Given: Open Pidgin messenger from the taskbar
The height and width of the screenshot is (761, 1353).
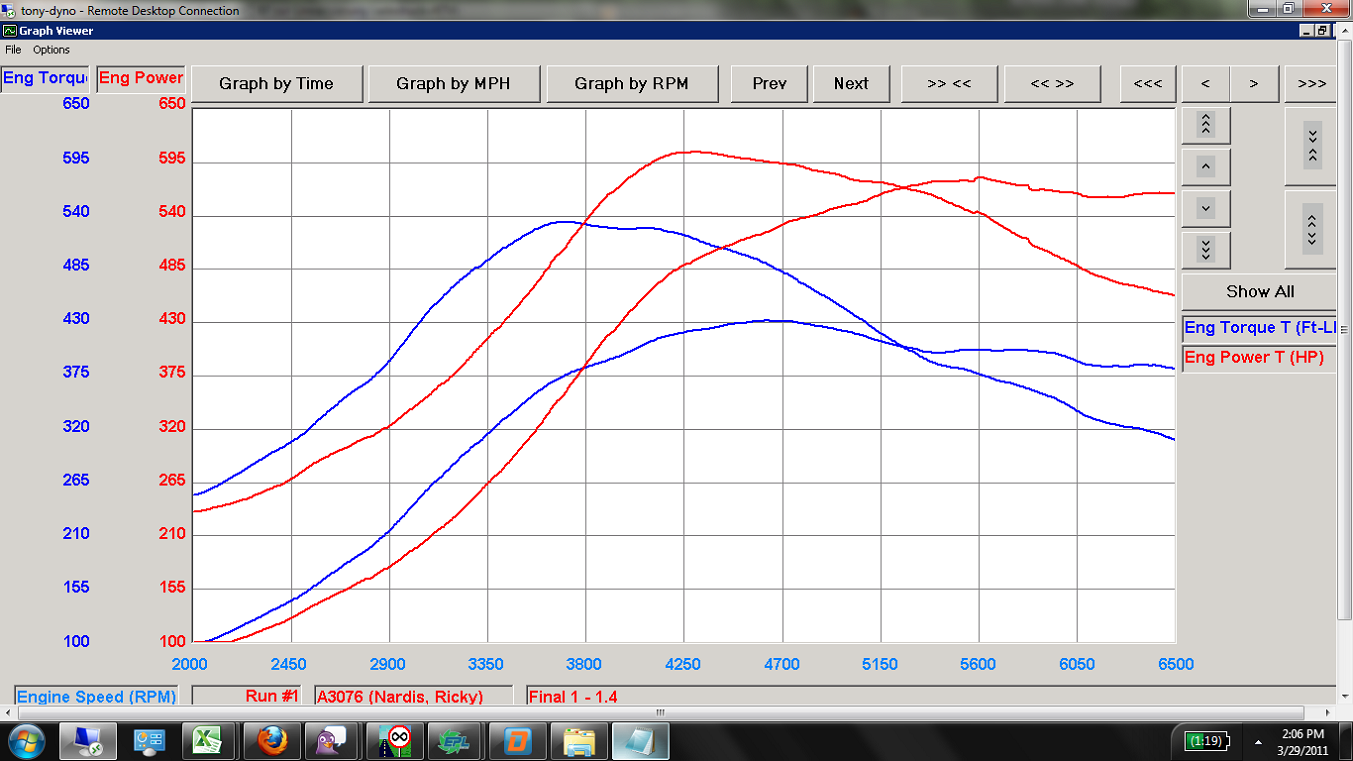Looking at the screenshot, I should [x=333, y=741].
